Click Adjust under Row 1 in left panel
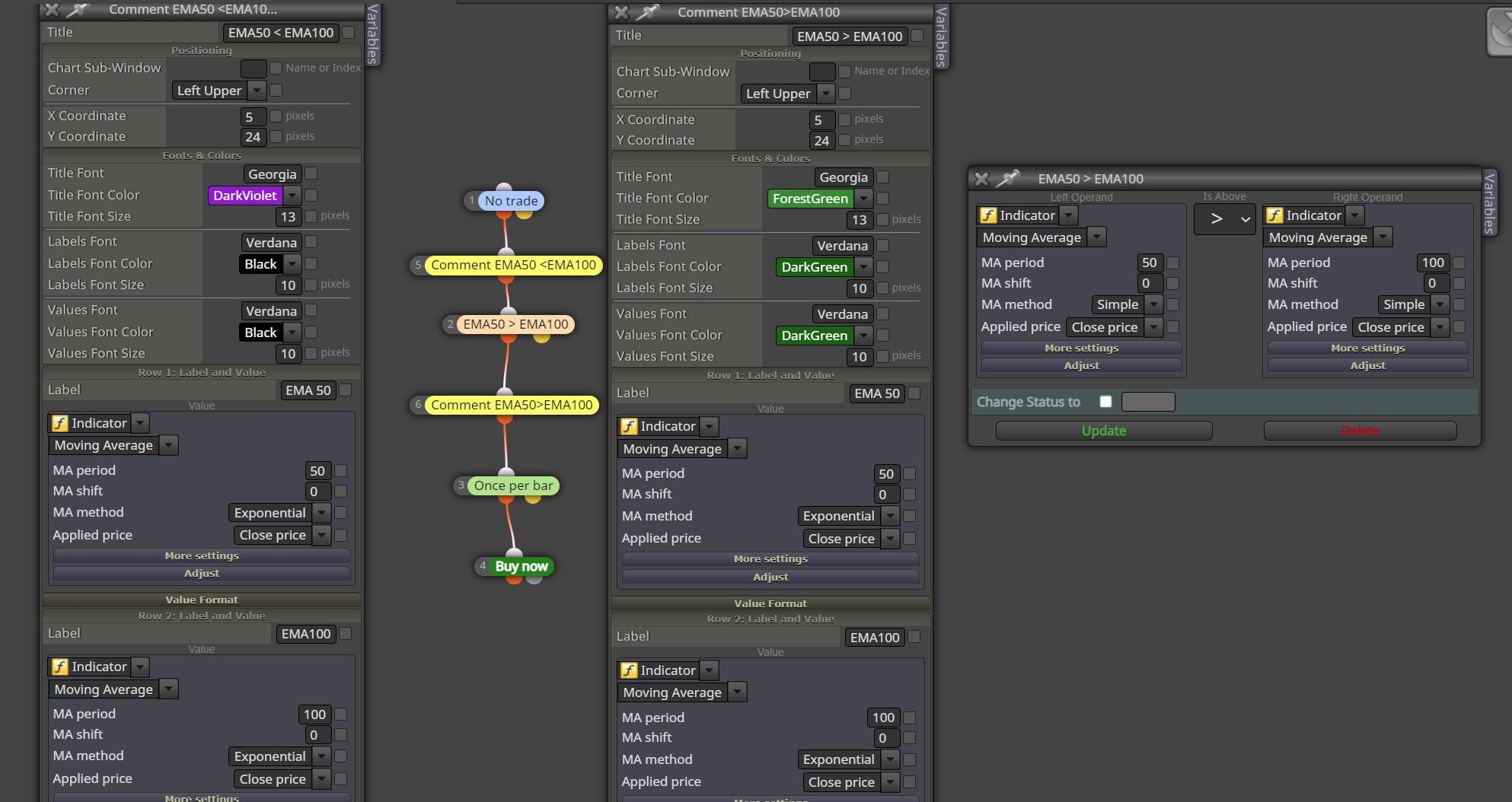 point(202,573)
